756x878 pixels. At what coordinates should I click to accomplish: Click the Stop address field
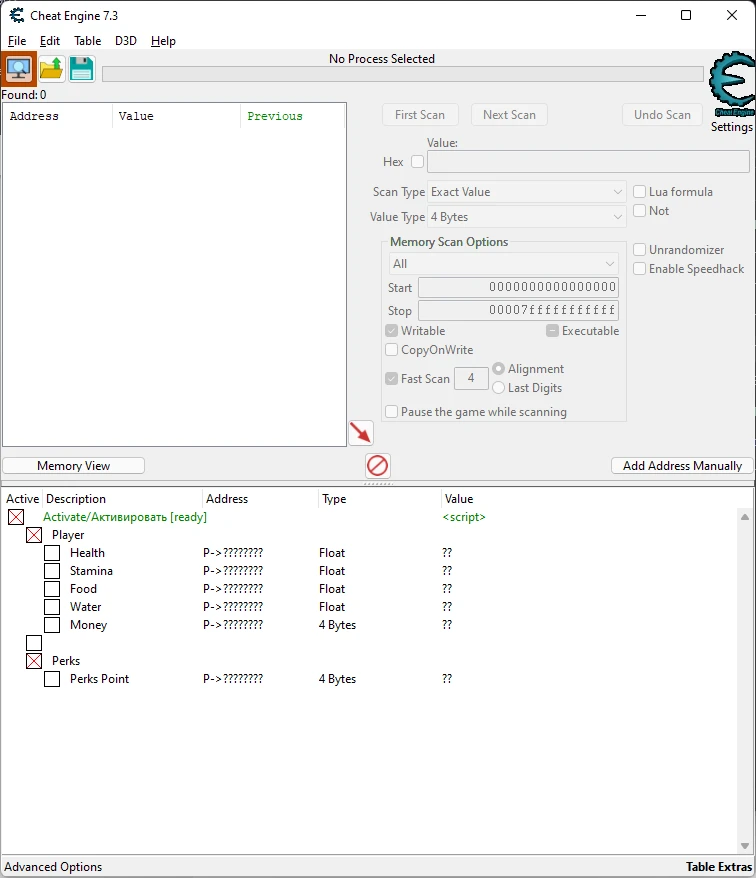519,310
